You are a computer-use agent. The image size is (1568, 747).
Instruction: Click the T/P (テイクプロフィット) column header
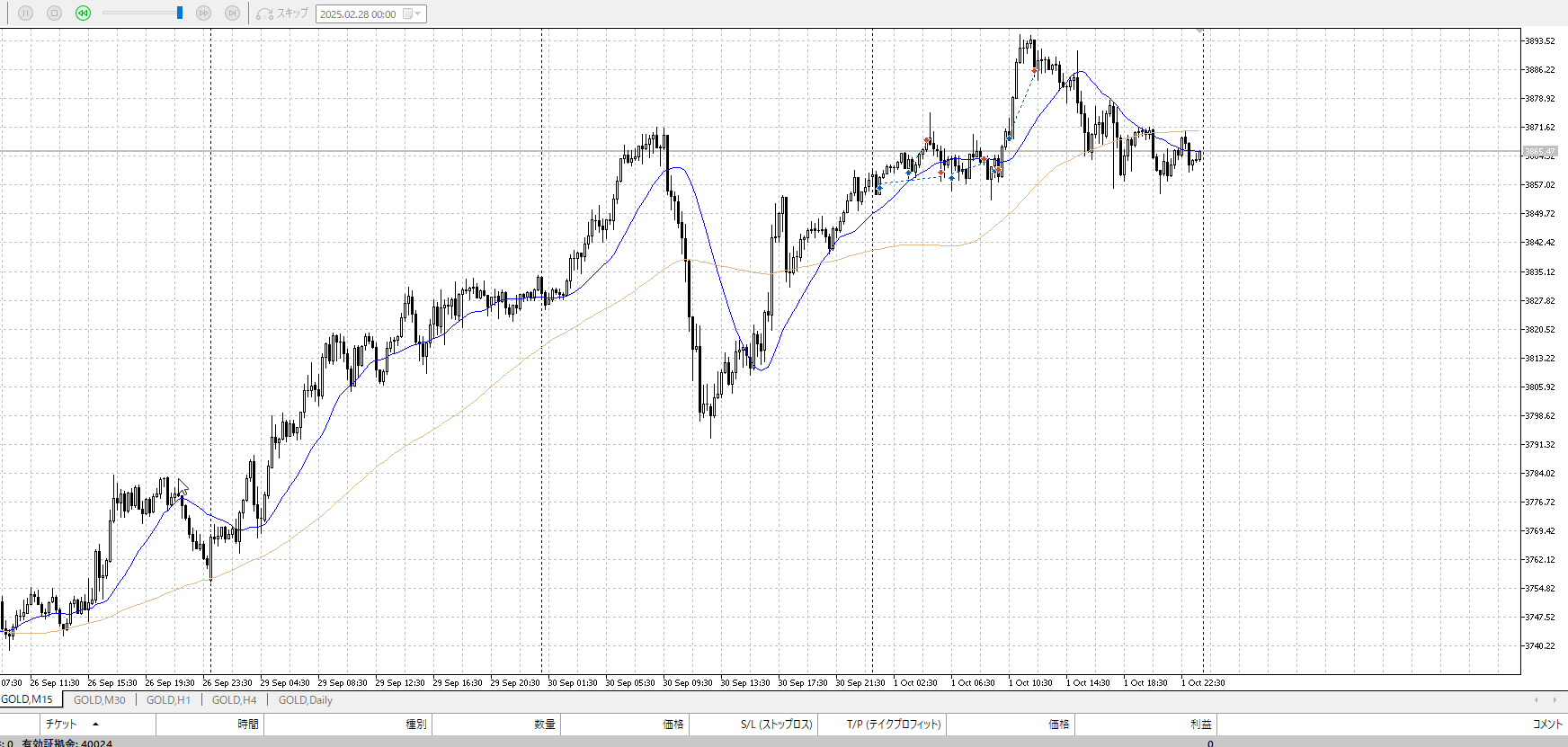(x=893, y=724)
